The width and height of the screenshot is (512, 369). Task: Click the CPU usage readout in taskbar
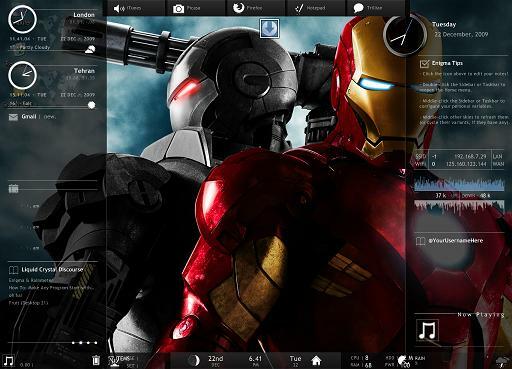(360, 358)
